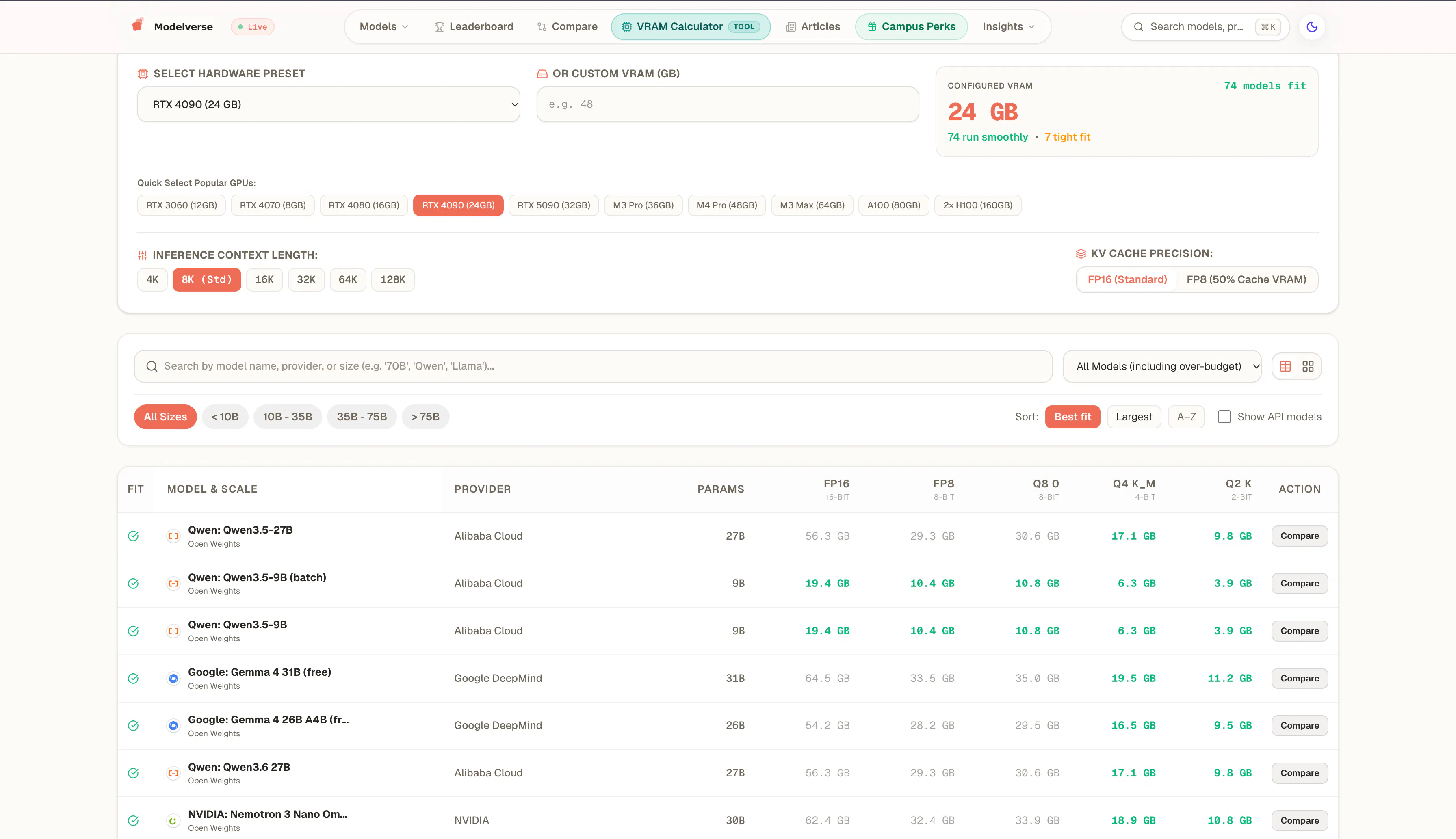1456x839 pixels.
Task: Open the All Models filter dropdown
Action: tap(1161, 366)
